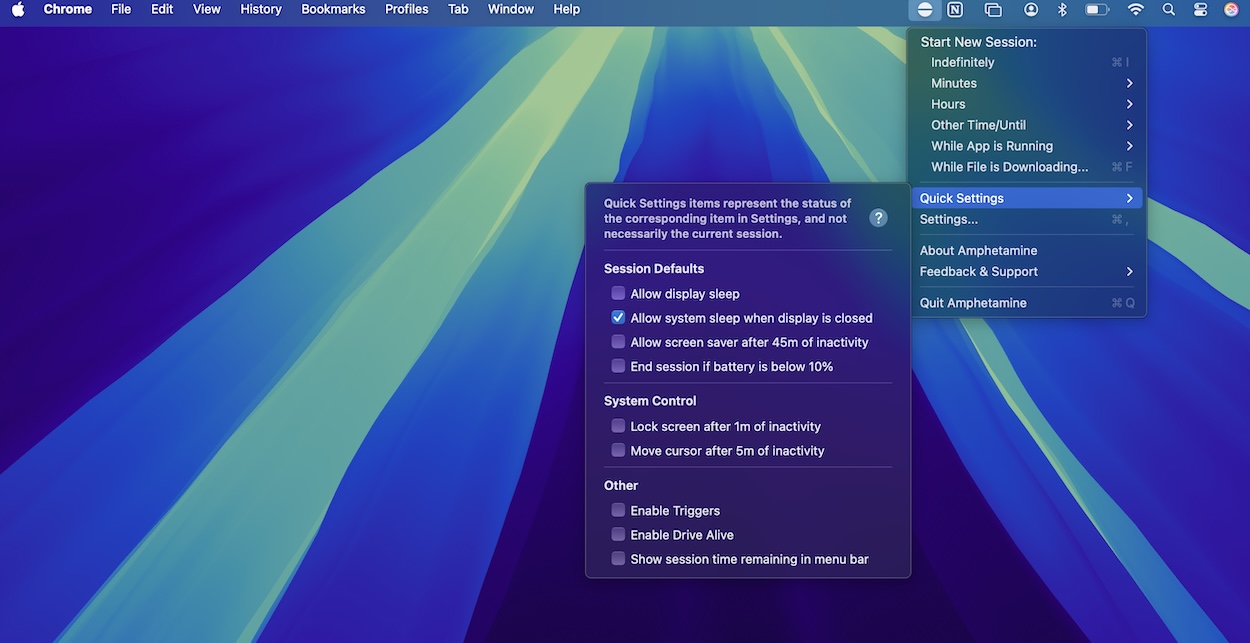
Task: Enable End session if battery is below 10%
Action: tap(618, 366)
